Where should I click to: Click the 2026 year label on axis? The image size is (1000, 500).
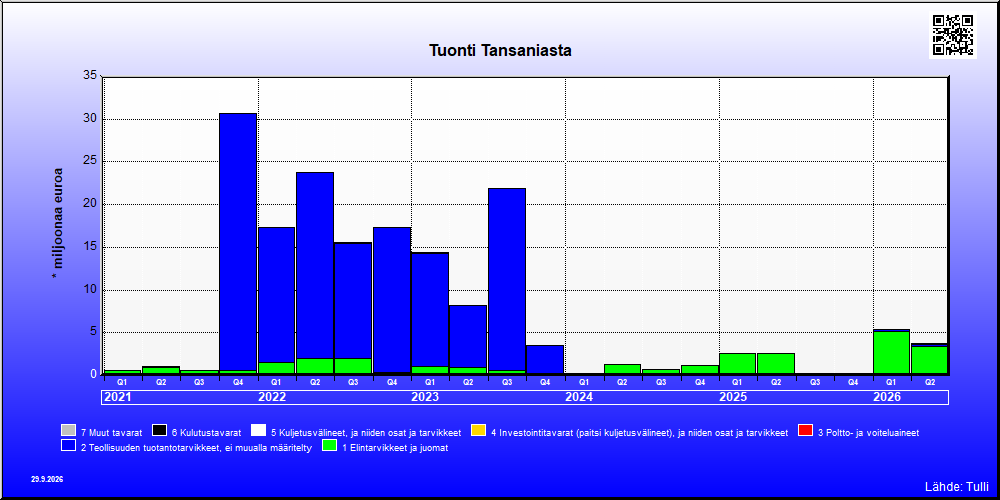(x=887, y=397)
